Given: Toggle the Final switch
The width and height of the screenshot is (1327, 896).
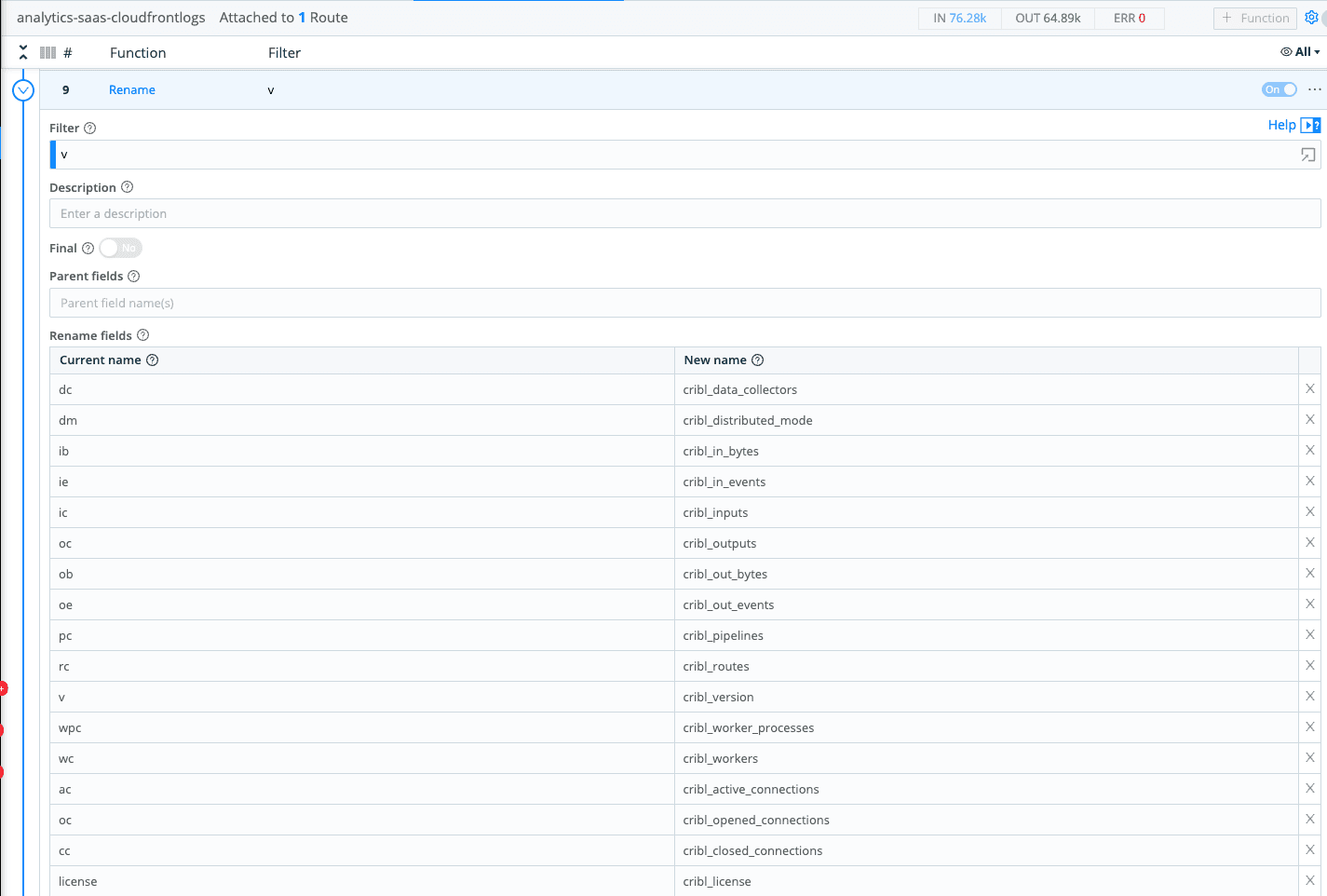Looking at the screenshot, I should [x=120, y=249].
